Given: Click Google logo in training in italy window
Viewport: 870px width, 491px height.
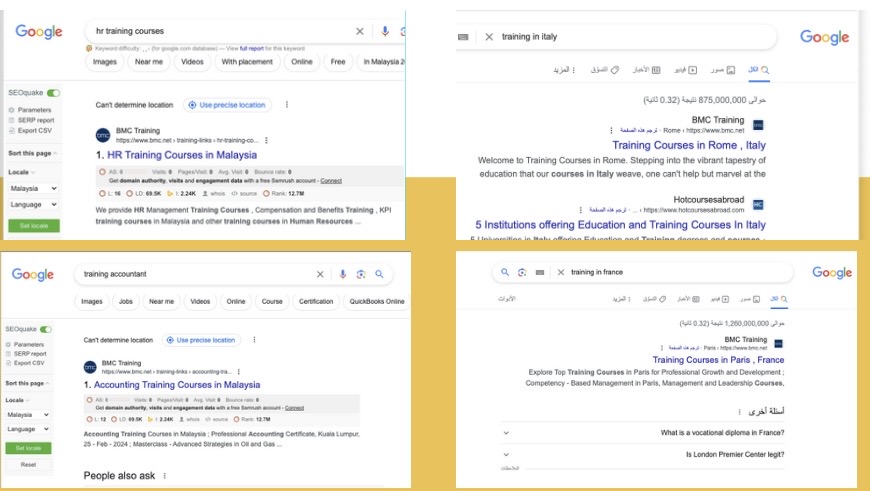Looking at the screenshot, I should 824,37.
